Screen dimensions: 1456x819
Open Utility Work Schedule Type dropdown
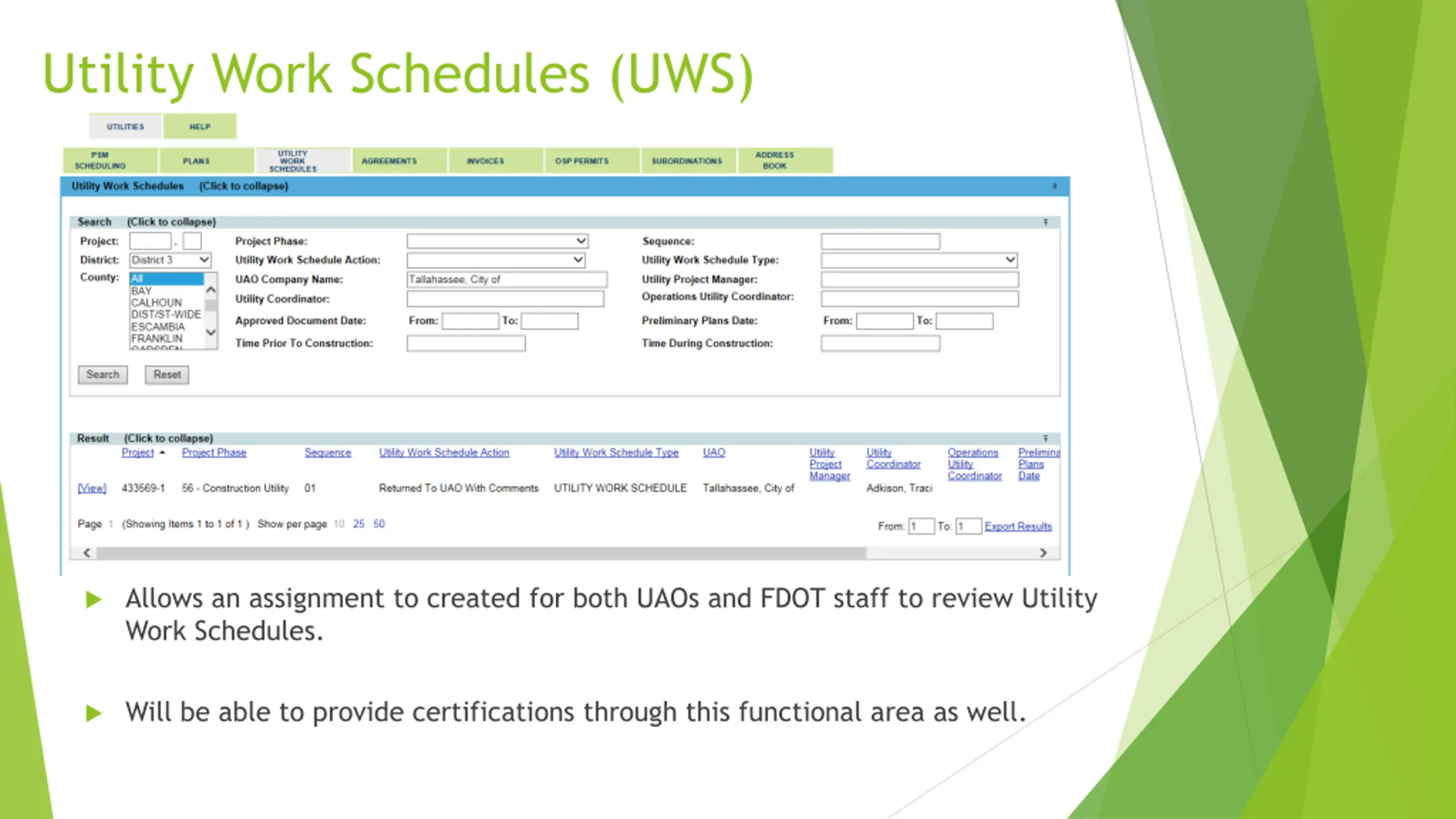pos(919,260)
